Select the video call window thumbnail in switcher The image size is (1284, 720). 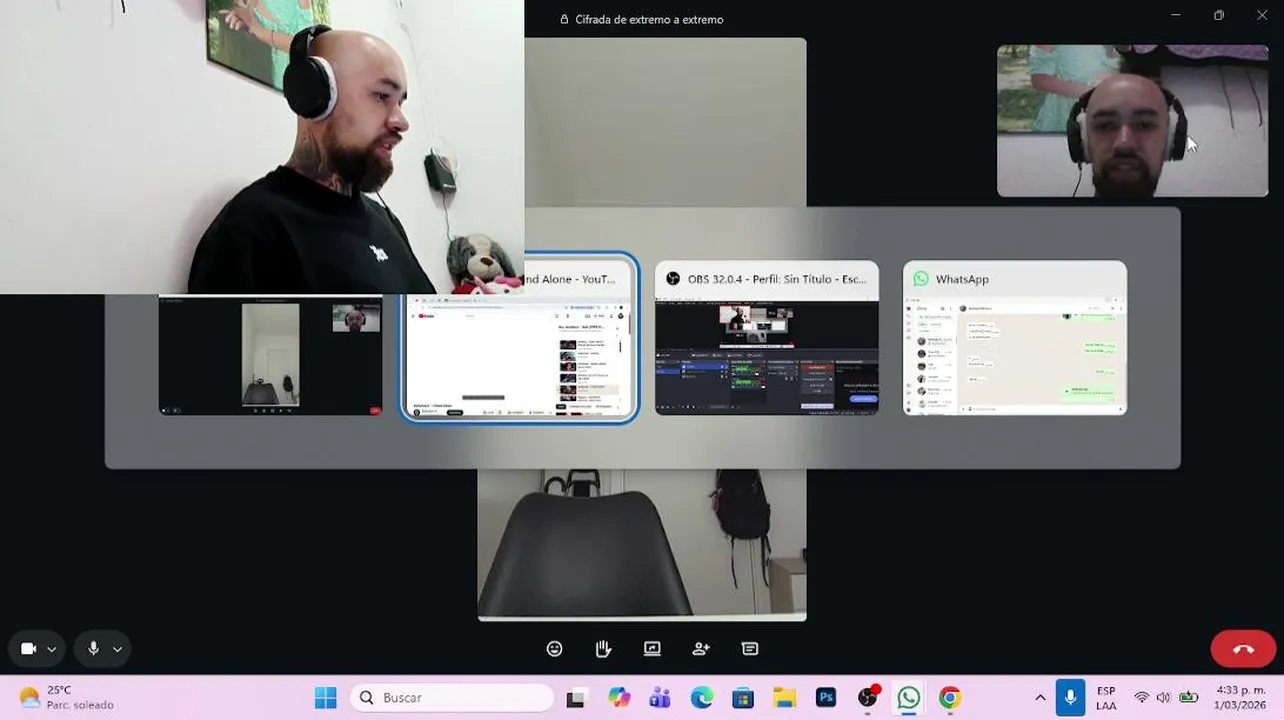click(x=271, y=355)
